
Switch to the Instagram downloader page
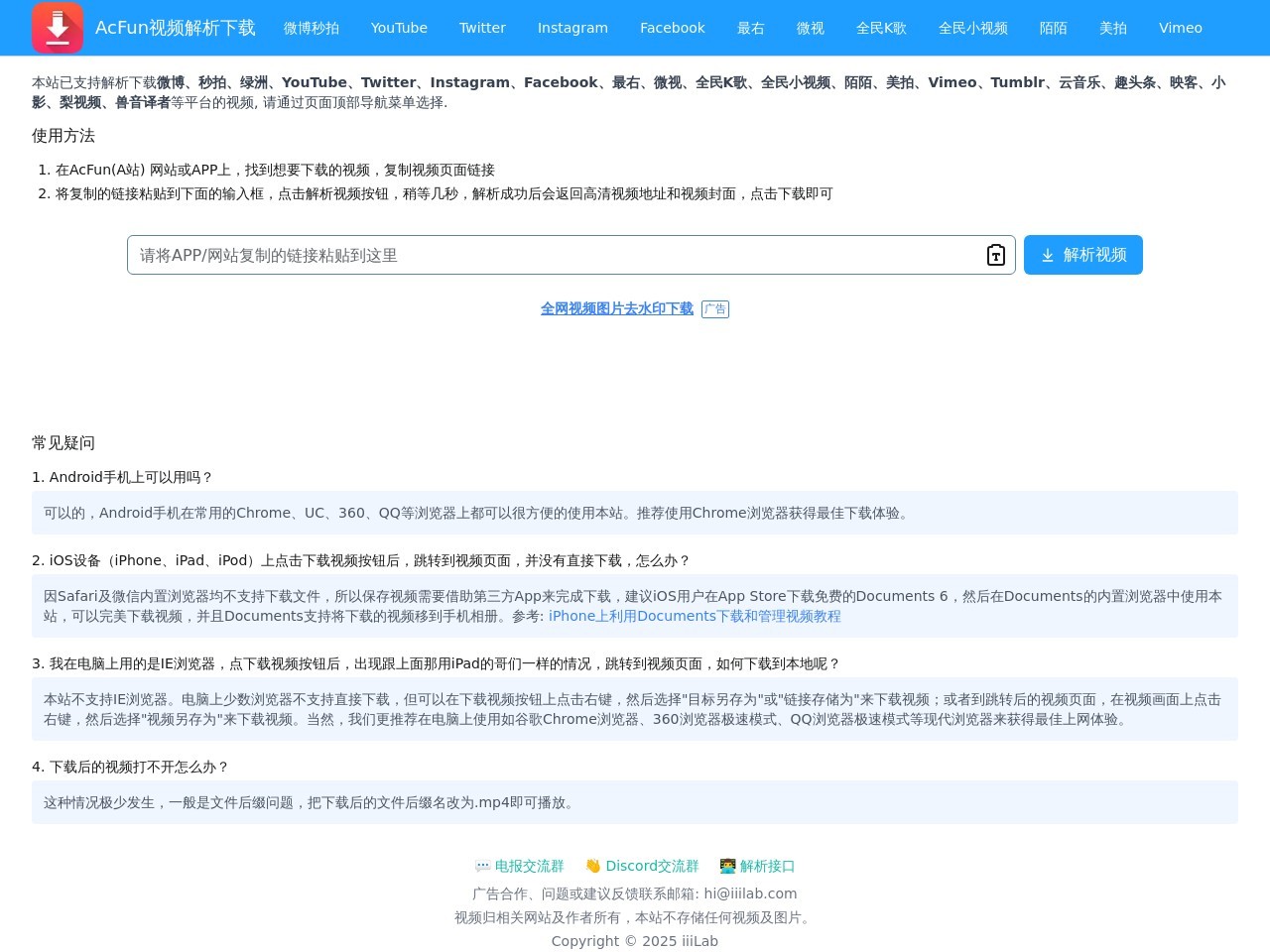tap(572, 28)
